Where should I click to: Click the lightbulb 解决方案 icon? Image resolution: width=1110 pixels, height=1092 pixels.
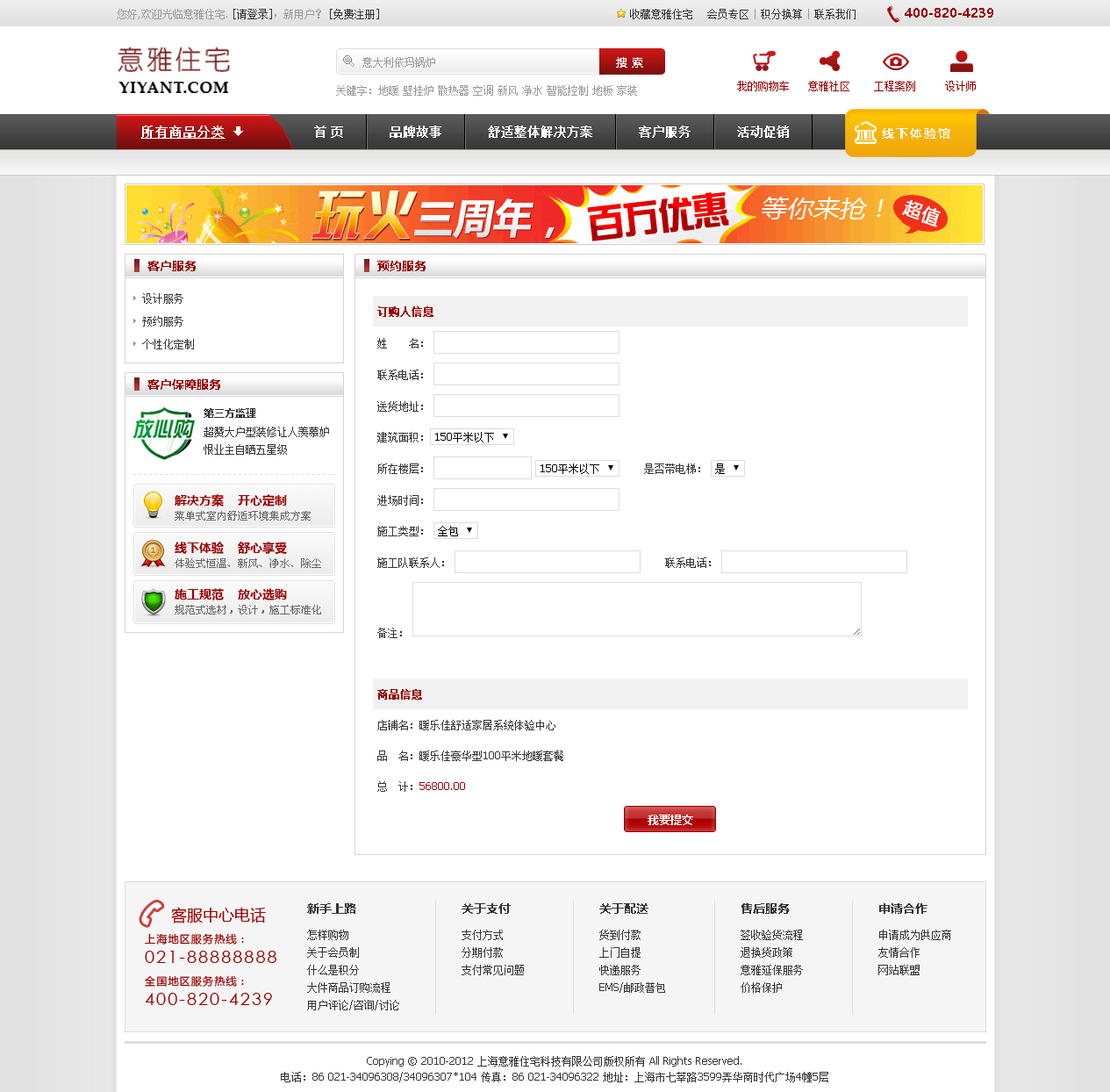click(x=154, y=506)
